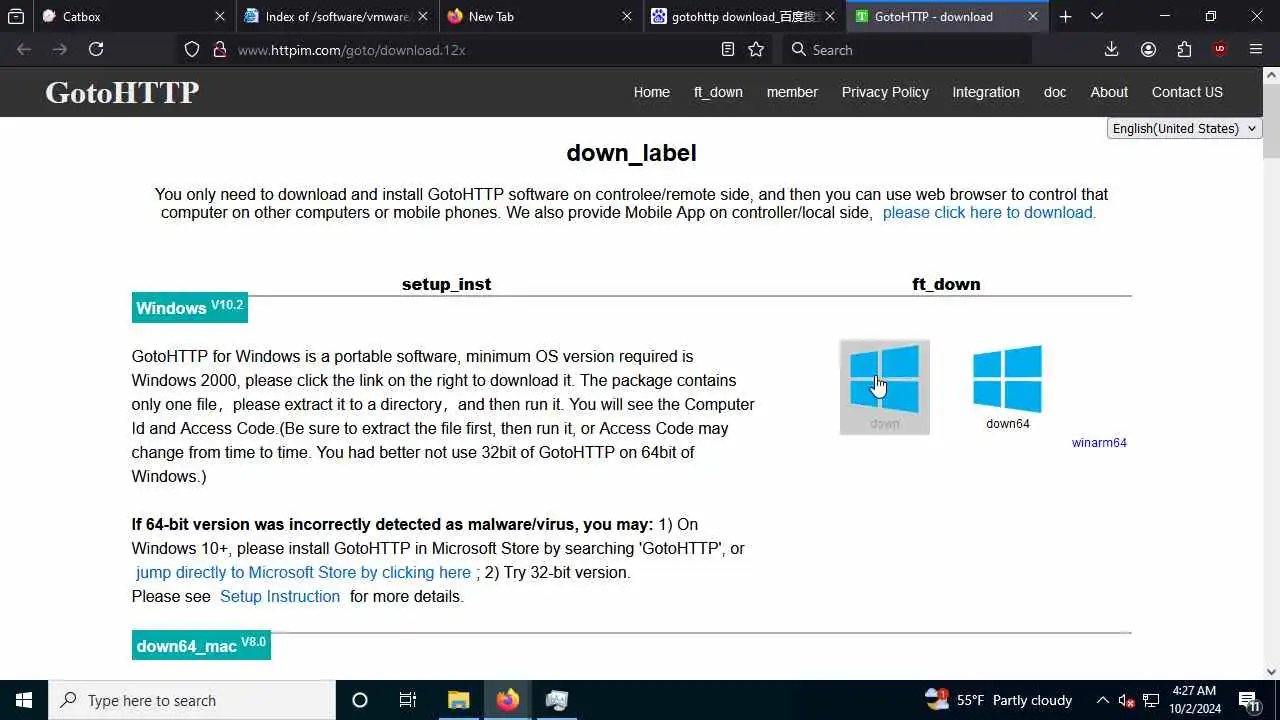Click the setup_inst column heading
This screenshot has width=1280, height=720.
[446, 284]
